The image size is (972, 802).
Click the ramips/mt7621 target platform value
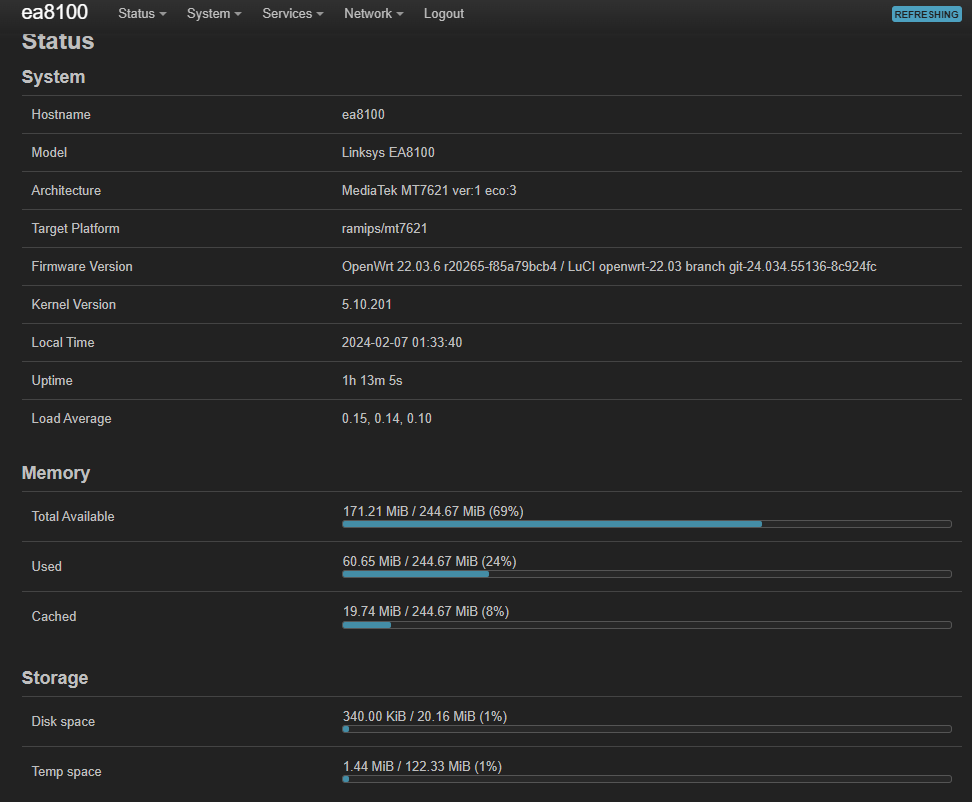[x=384, y=229]
